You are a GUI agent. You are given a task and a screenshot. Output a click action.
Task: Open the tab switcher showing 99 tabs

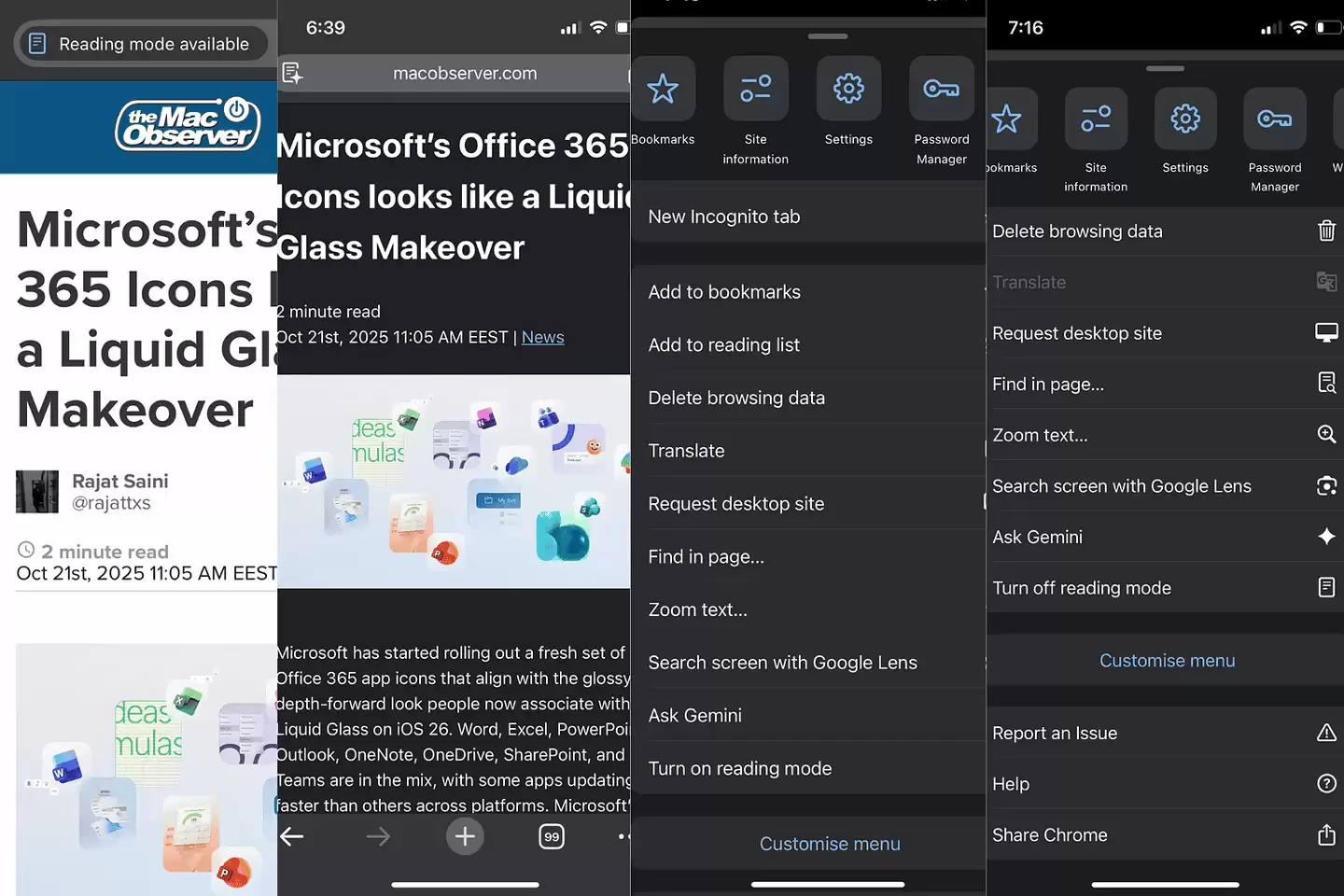pos(552,836)
